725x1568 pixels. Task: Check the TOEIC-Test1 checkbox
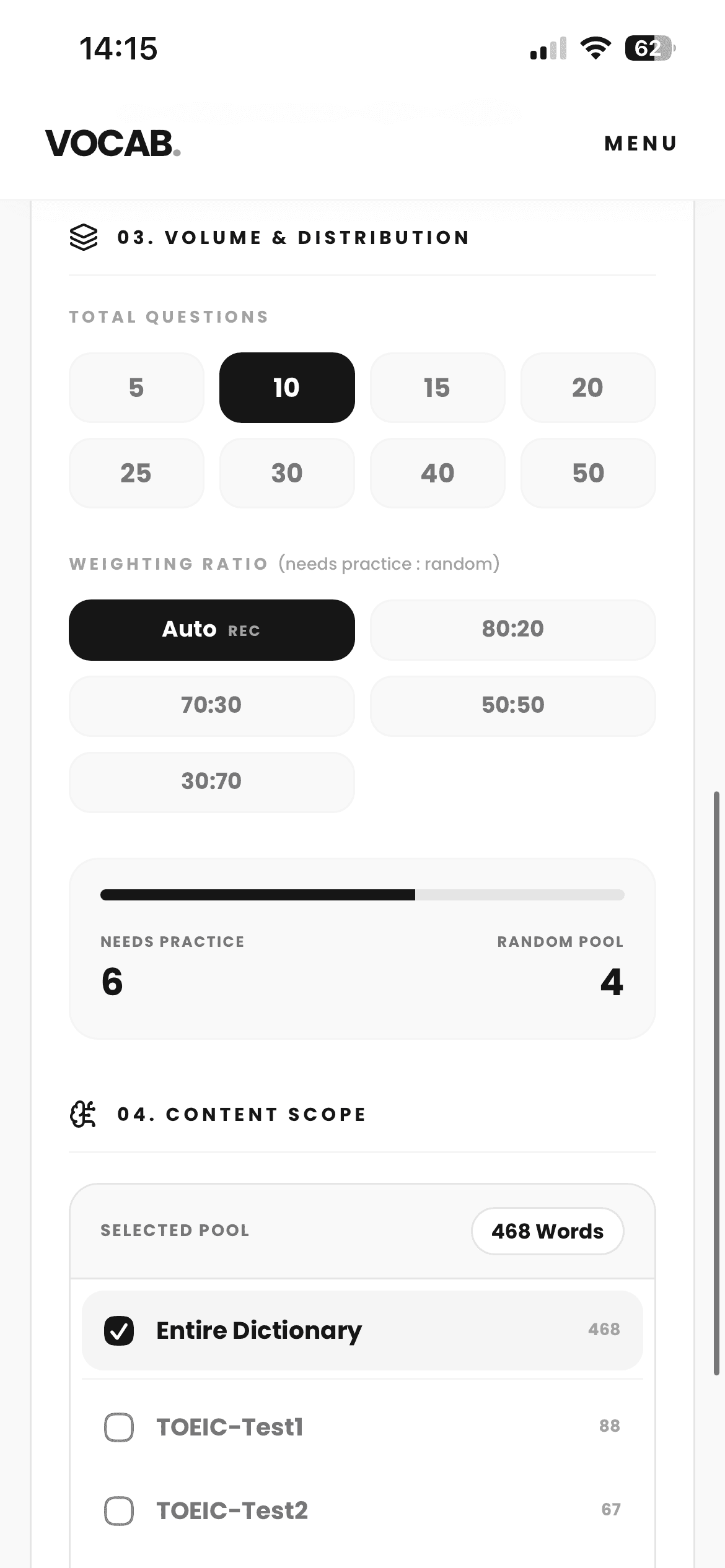point(119,1427)
